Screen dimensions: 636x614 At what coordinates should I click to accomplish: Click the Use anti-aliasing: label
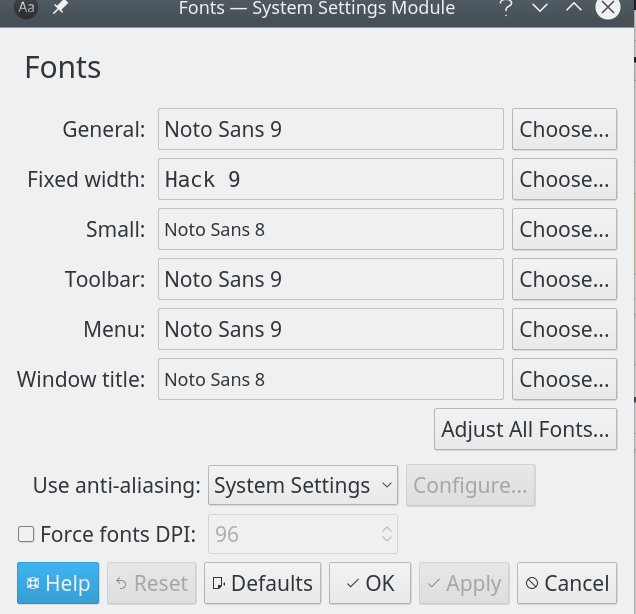coord(117,485)
